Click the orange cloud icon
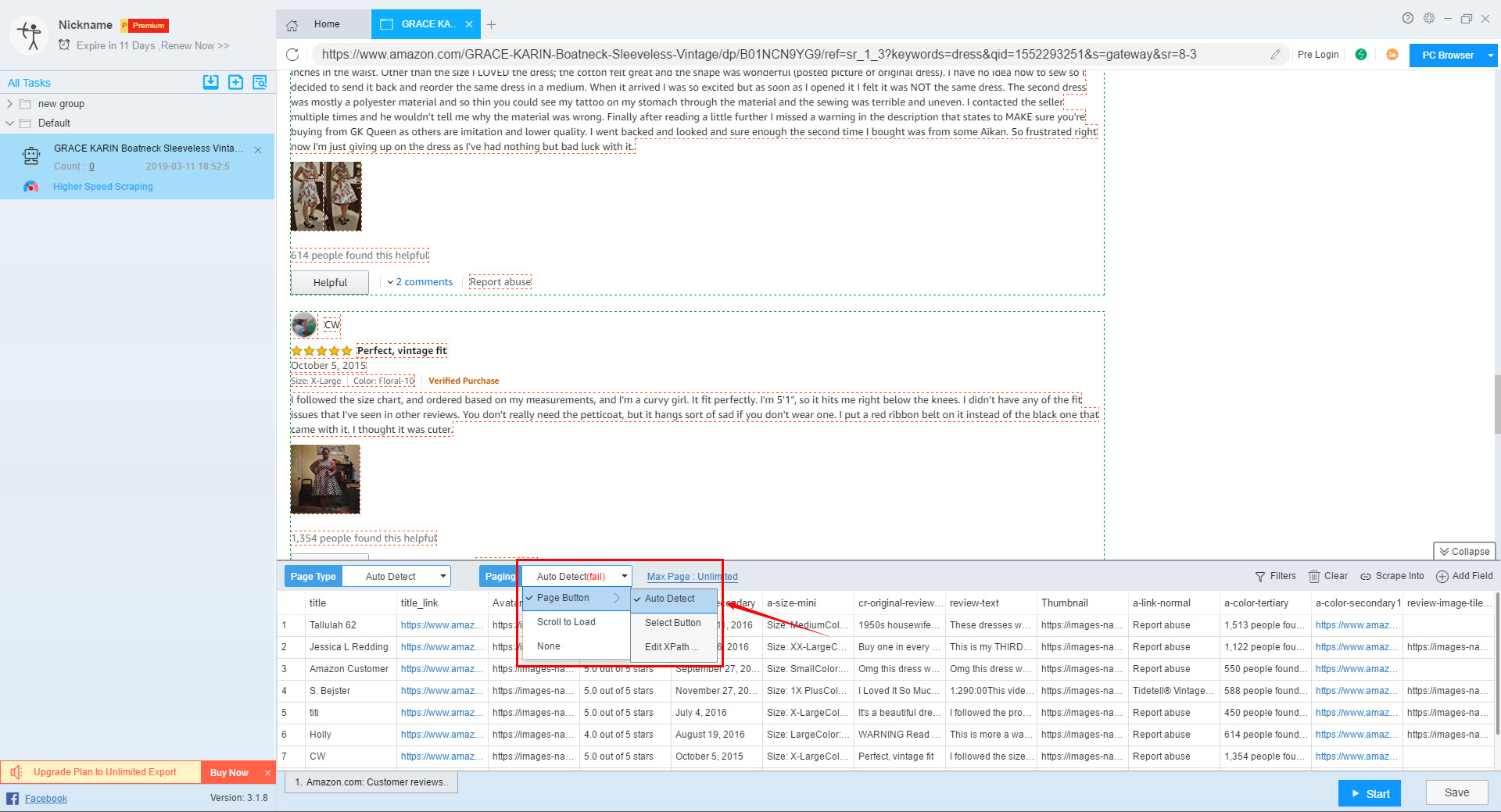Image resolution: width=1501 pixels, height=812 pixels. (x=1392, y=55)
